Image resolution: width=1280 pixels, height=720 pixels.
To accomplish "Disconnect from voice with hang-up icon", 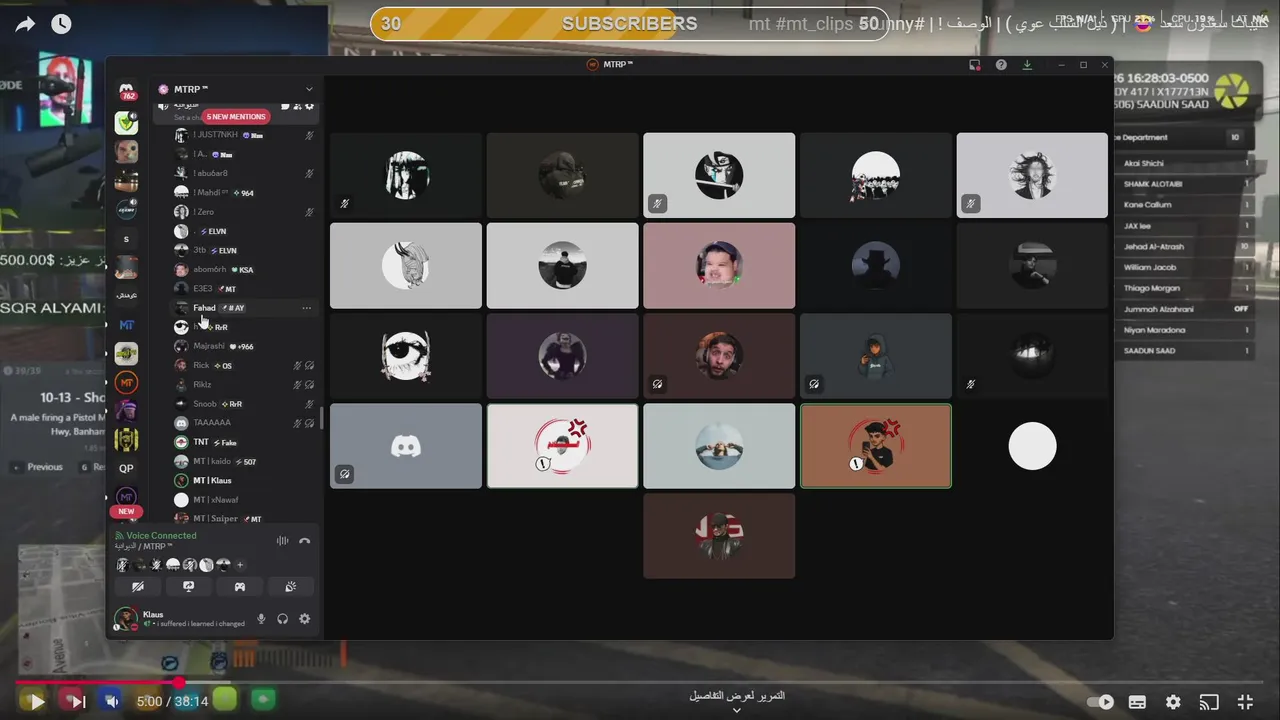I will point(305,541).
